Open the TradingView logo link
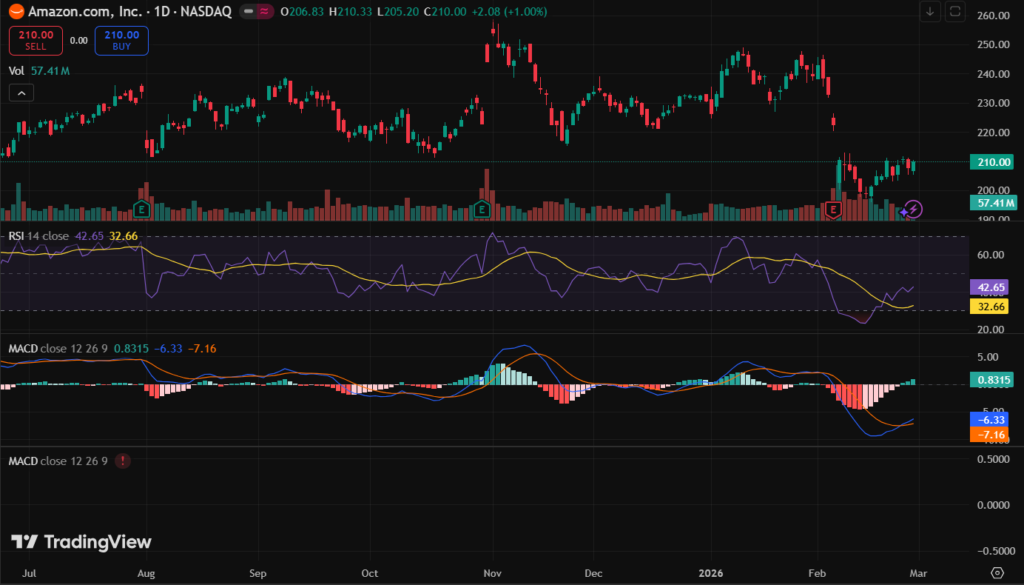1024x585 pixels. (82, 542)
